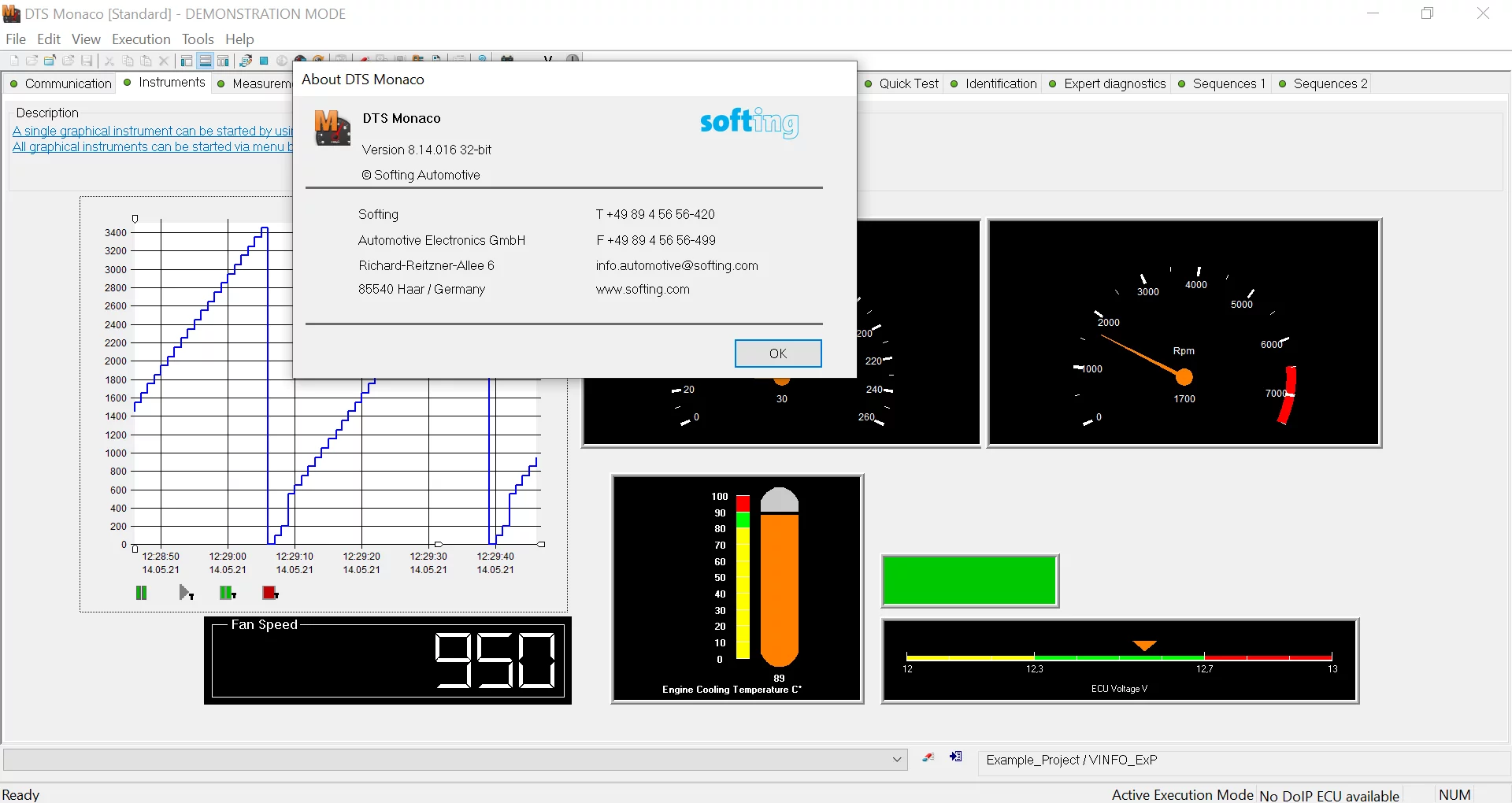The width and height of the screenshot is (1512, 803).
Task: Click the blue square stop icon in toolbar
Action: [265, 61]
